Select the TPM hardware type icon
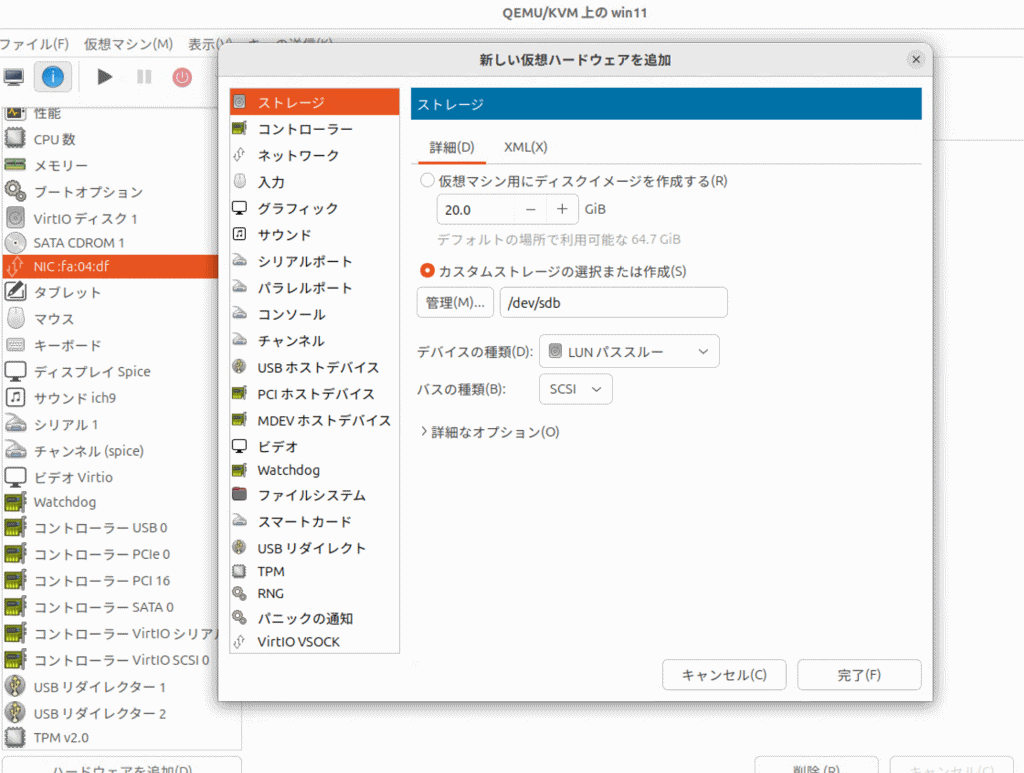1024x773 pixels. pos(239,572)
